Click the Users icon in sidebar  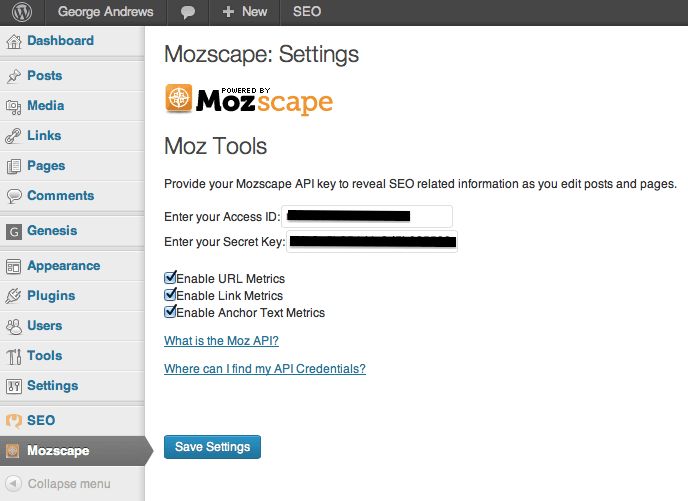(x=14, y=326)
